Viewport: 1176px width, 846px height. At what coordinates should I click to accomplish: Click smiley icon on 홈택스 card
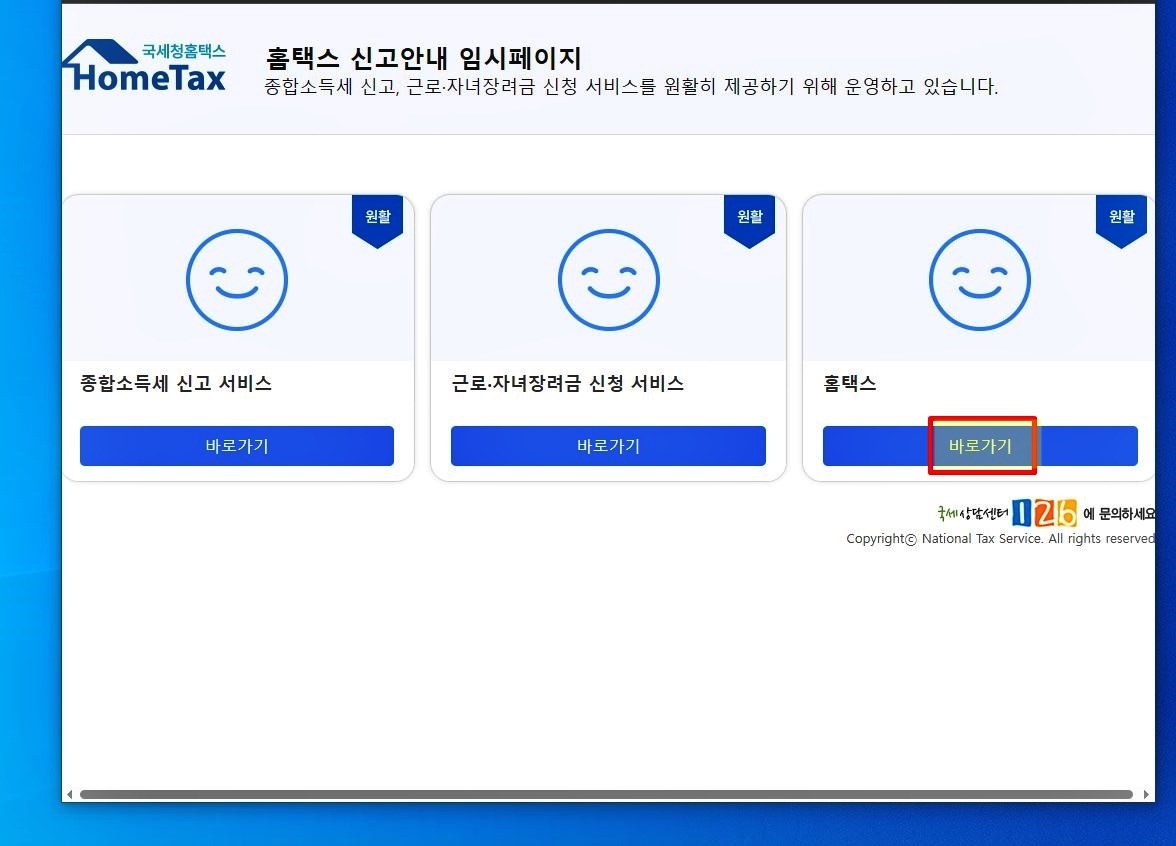pyautogui.click(x=980, y=280)
